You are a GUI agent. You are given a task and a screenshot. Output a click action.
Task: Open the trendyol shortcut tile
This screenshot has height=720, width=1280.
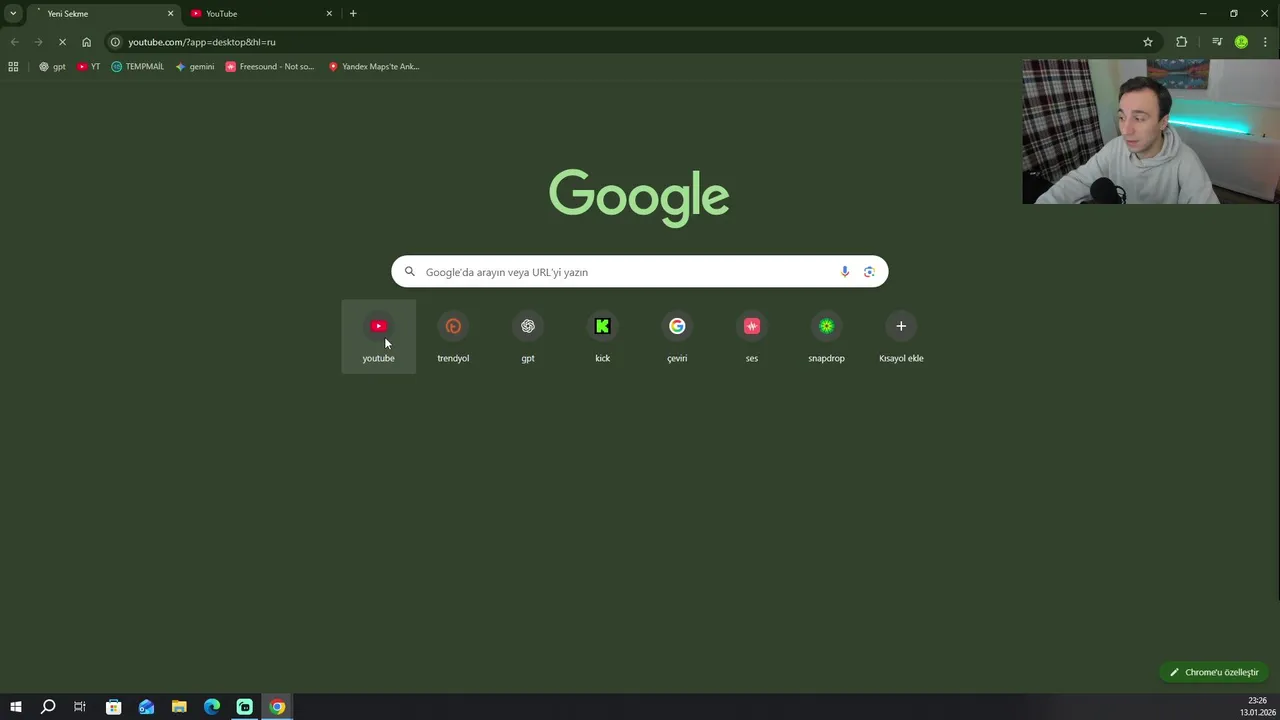pos(453,337)
